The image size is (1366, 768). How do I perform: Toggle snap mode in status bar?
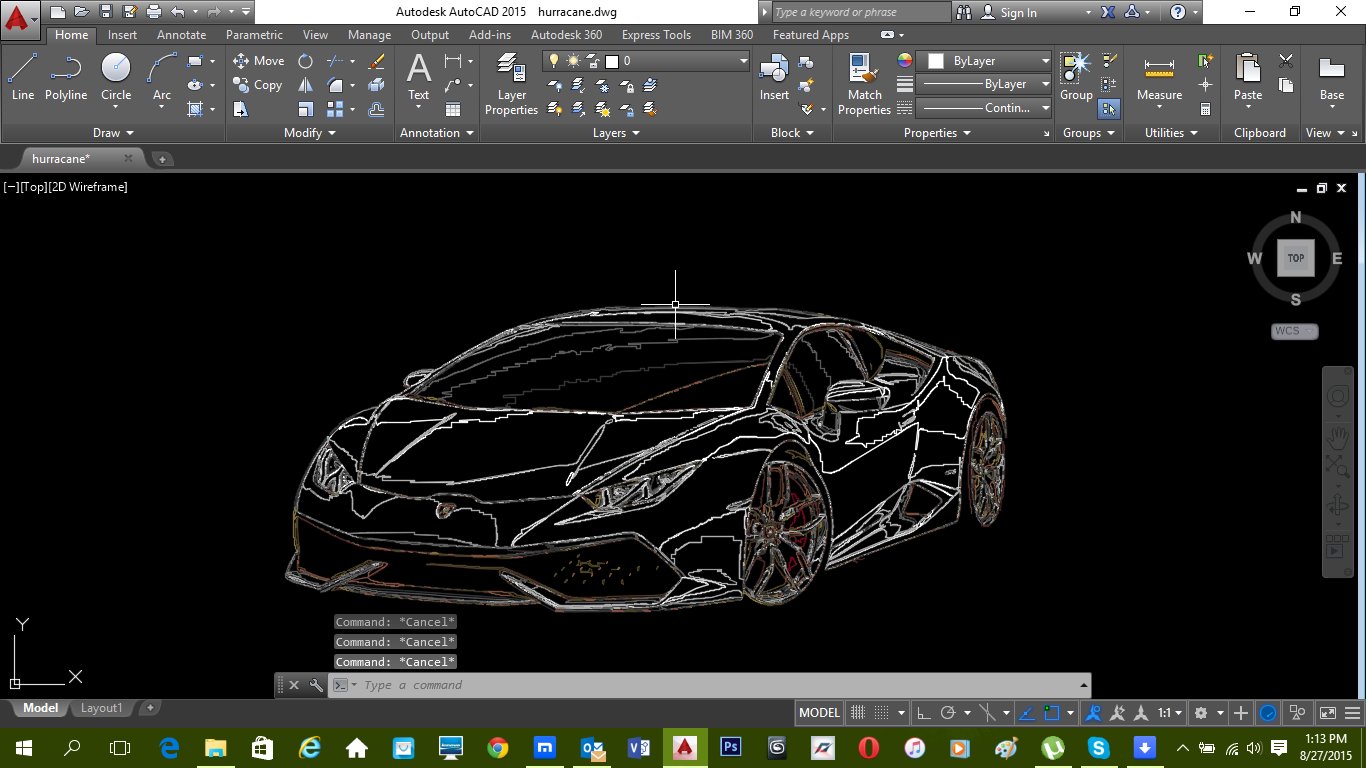[880, 713]
